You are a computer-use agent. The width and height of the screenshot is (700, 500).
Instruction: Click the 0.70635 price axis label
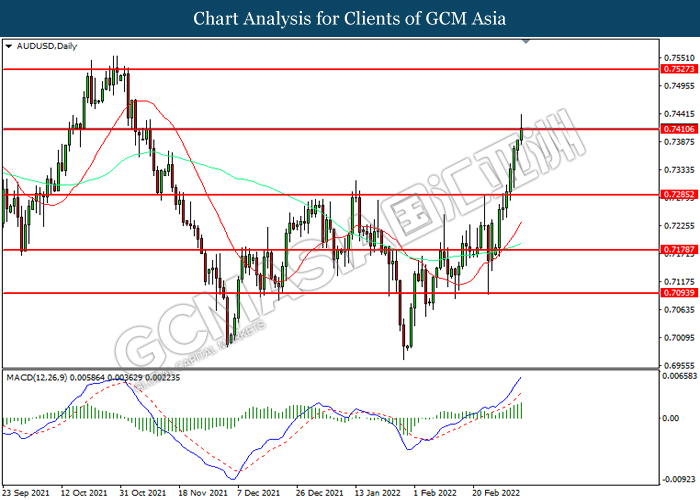tap(679, 309)
